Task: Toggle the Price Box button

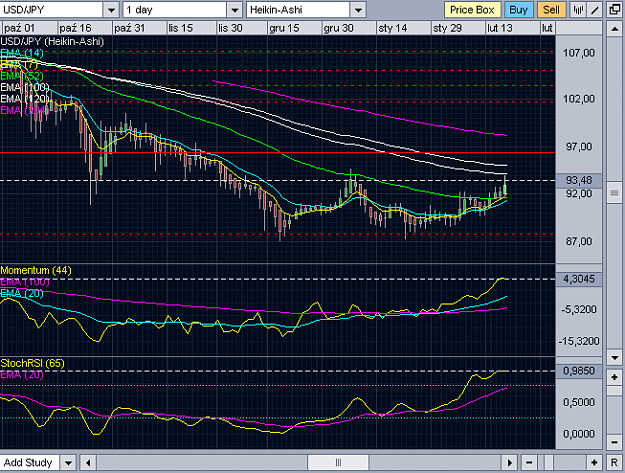Action: pyautogui.click(x=472, y=10)
